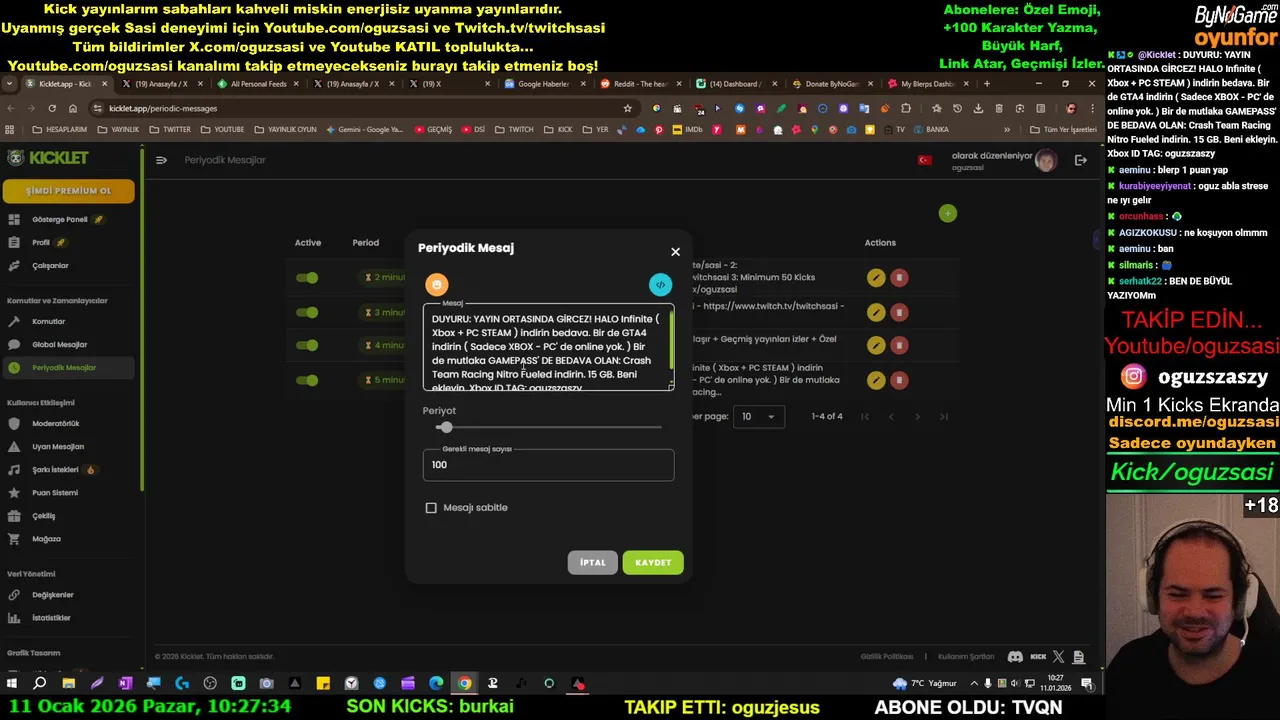Switch to Reddit browser tab
Viewport: 1280px width, 720px height.
point(639,84)
